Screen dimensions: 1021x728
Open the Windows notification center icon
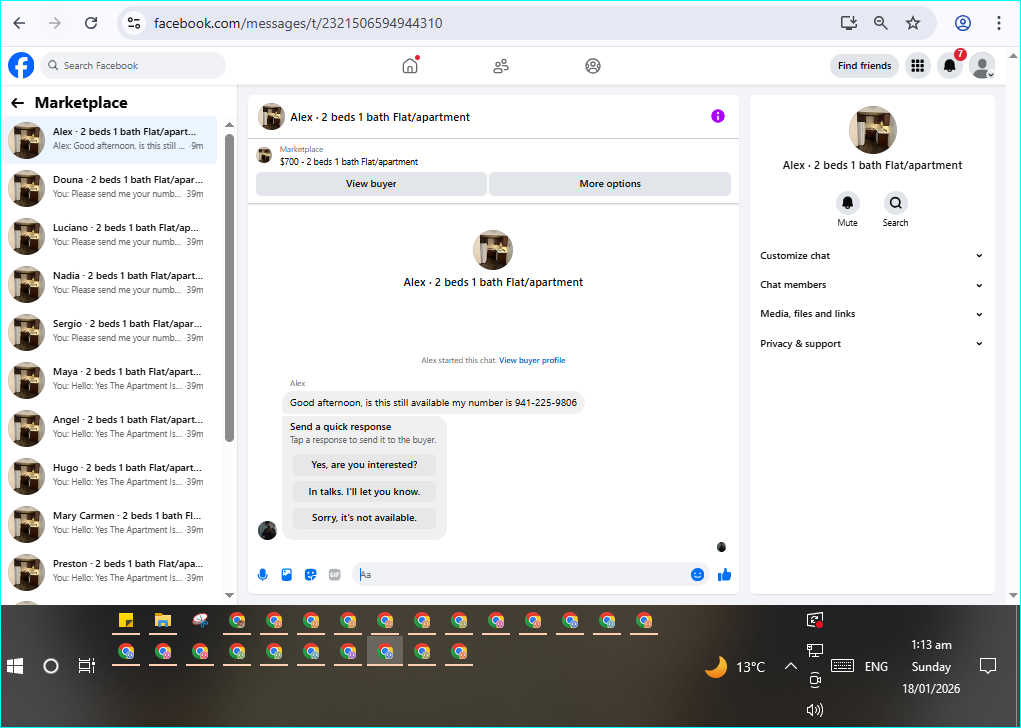[x=988, y=666]
